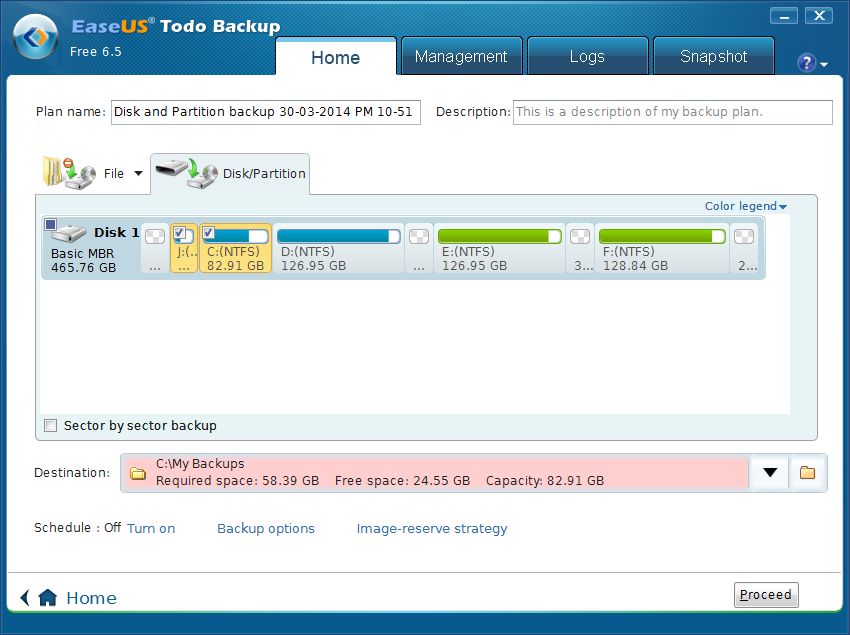Open the help menu dropdown arrow

point(824,65)
